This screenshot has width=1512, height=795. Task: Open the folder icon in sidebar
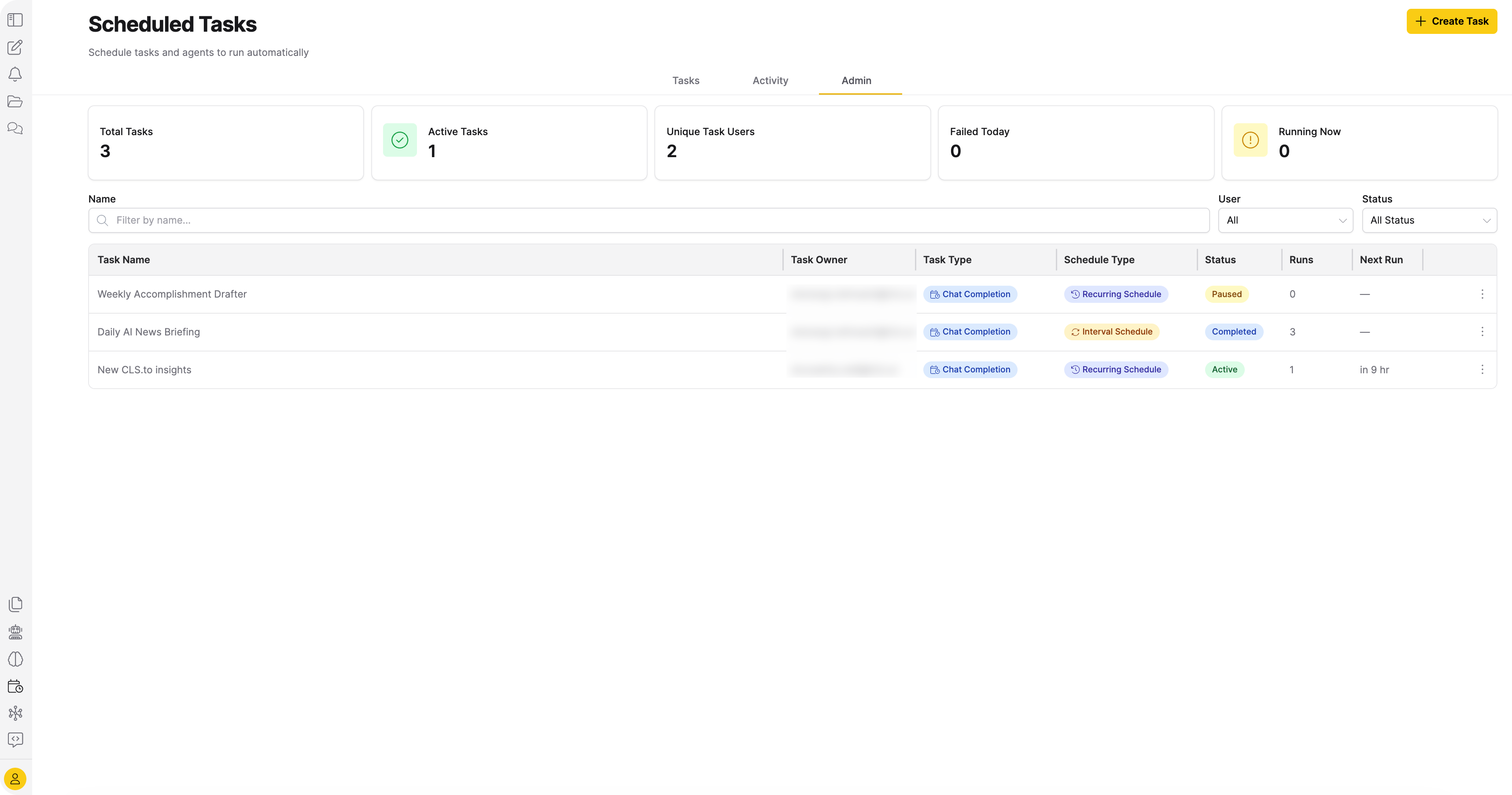[x=15, y=102]
